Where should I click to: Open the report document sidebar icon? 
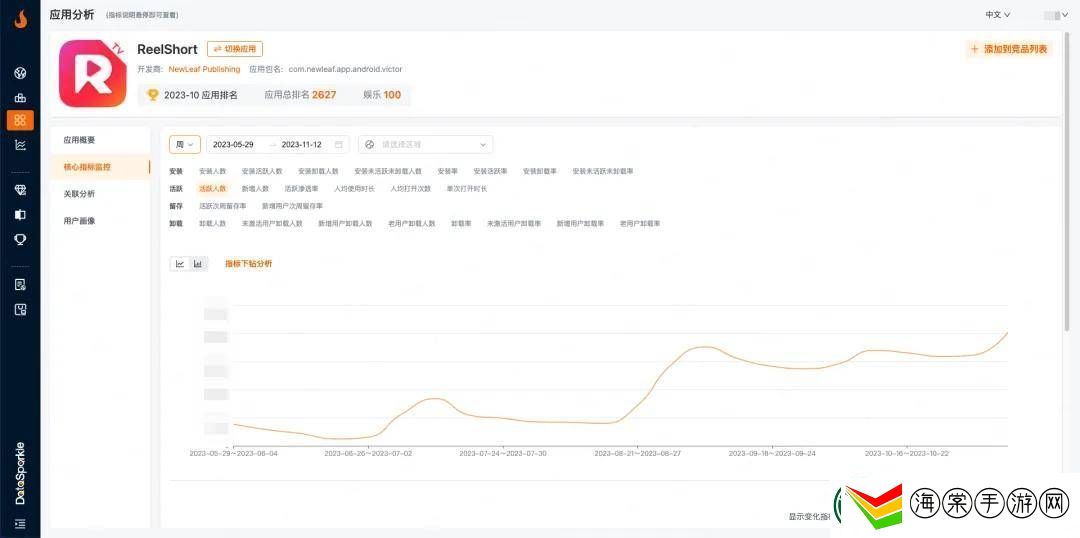pos(20,284)
